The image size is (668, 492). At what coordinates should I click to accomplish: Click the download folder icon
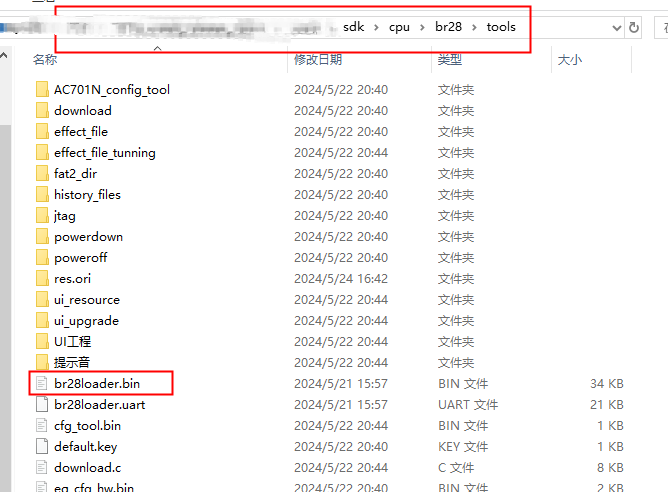[x=42, y=111]
